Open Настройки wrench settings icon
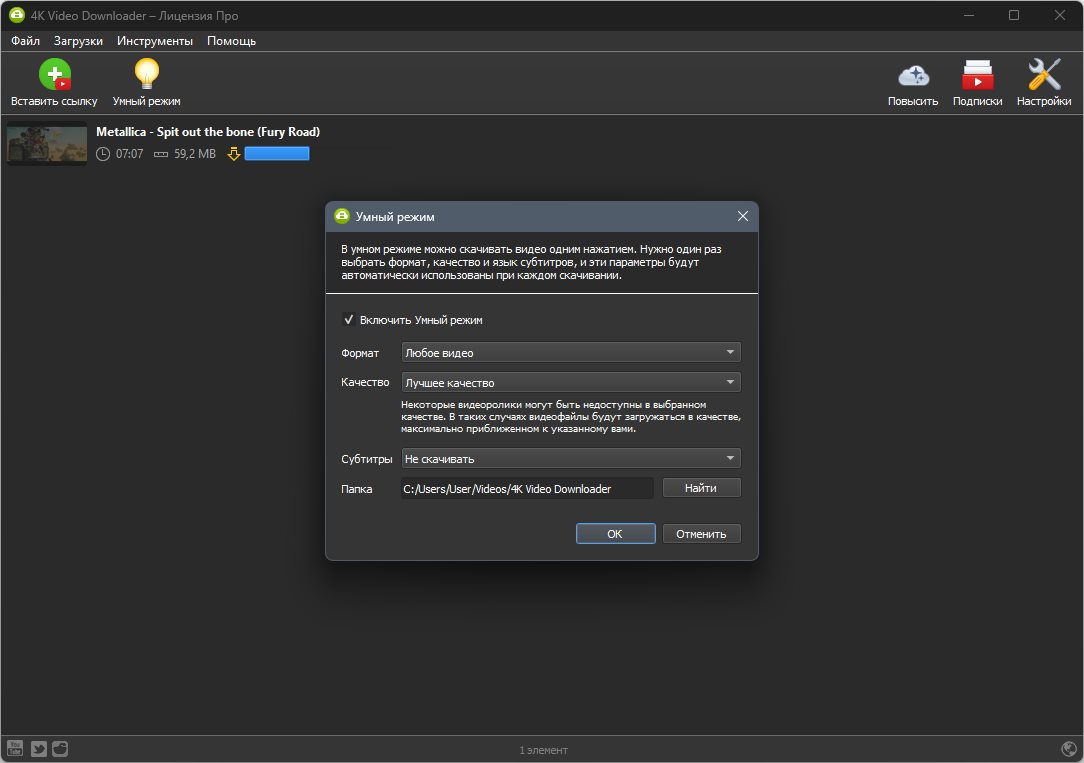The height and width of the screenshot is (763, 1084). (x=1044, y=75)
